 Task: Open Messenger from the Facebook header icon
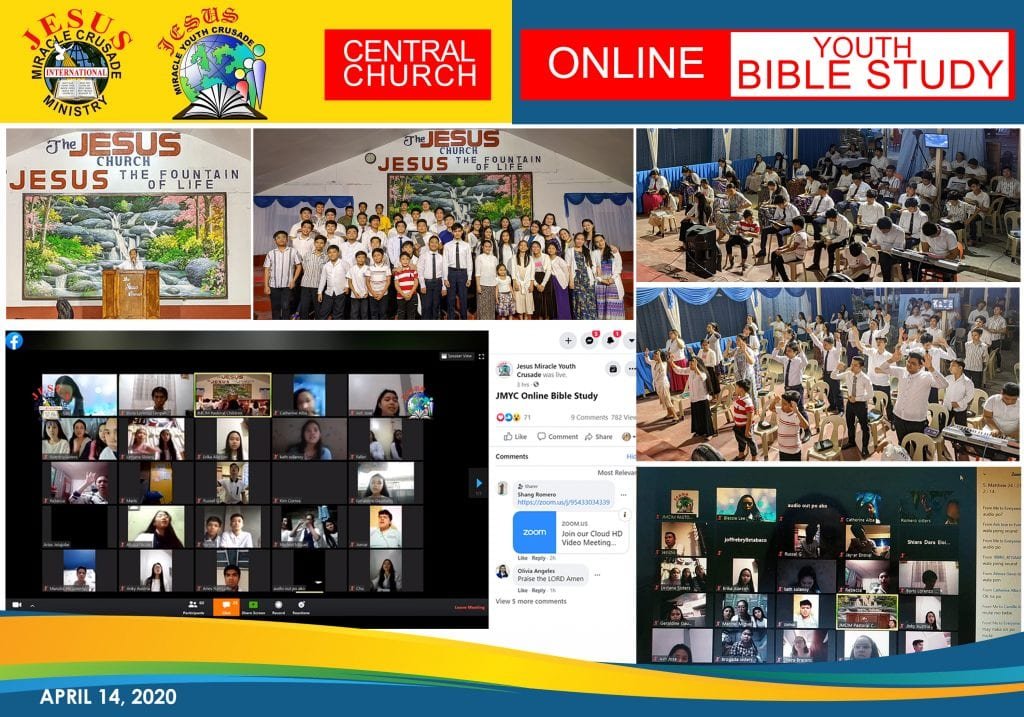point(589,341)
